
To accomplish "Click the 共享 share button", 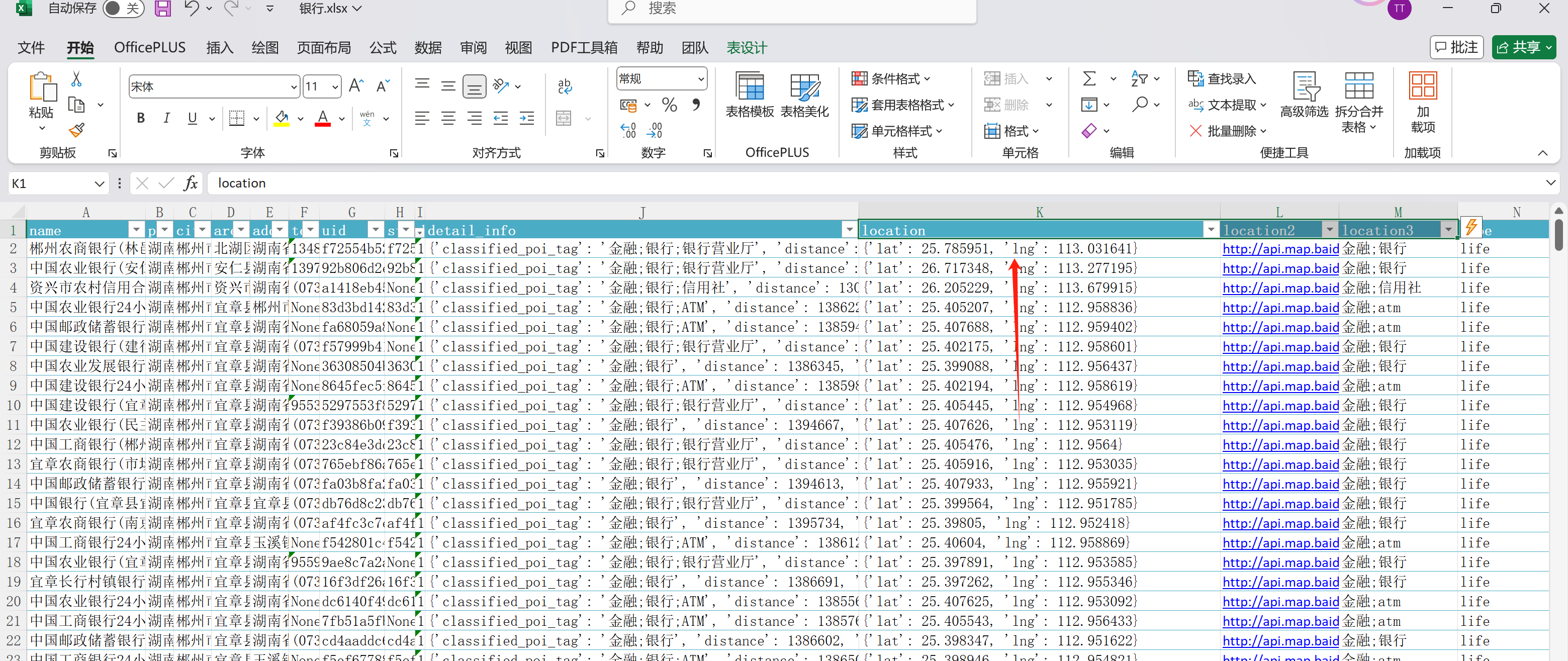I will tap(1524, 47).
